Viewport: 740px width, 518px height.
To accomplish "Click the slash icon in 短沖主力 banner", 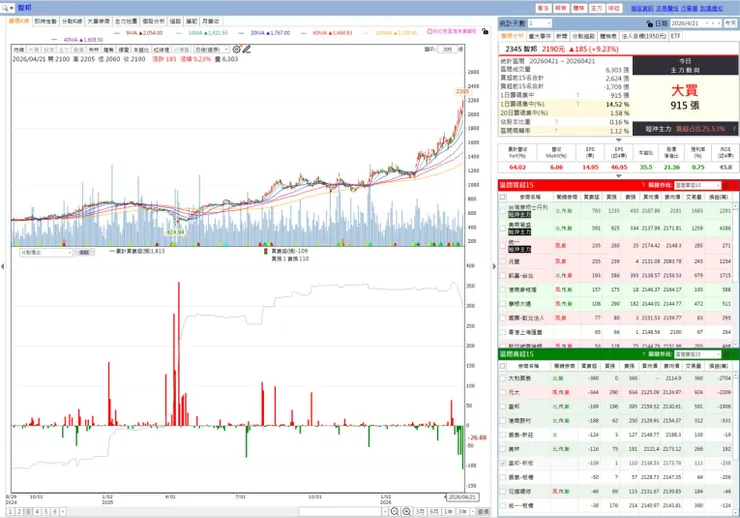I will 734,128.
